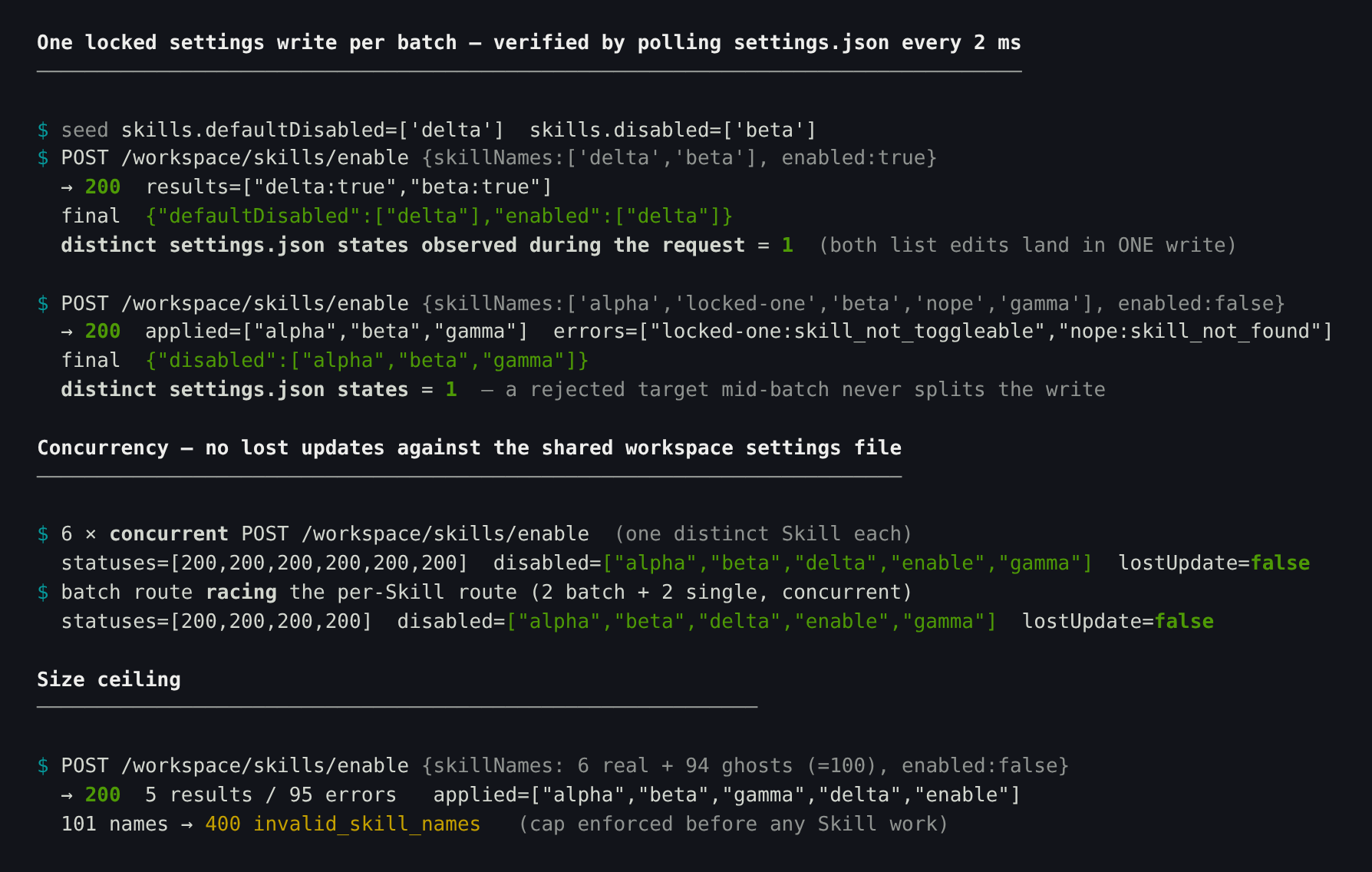Click the prompt symbol before 'batch route racing'
The height and width of the screenshot is (872, 1372).
(43, 592)
